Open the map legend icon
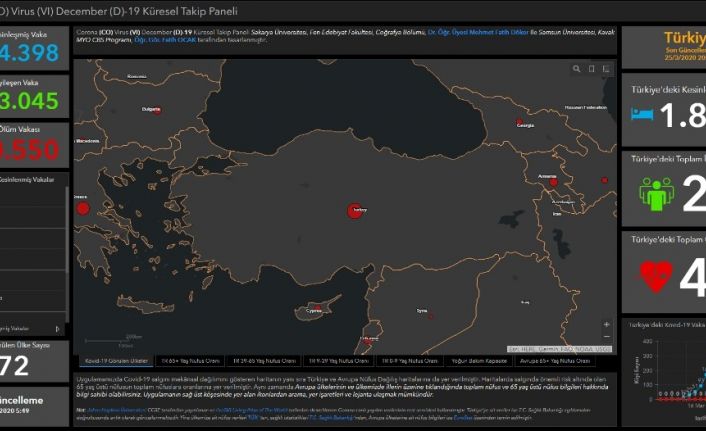706x431 pixels. tap(606, 70)
